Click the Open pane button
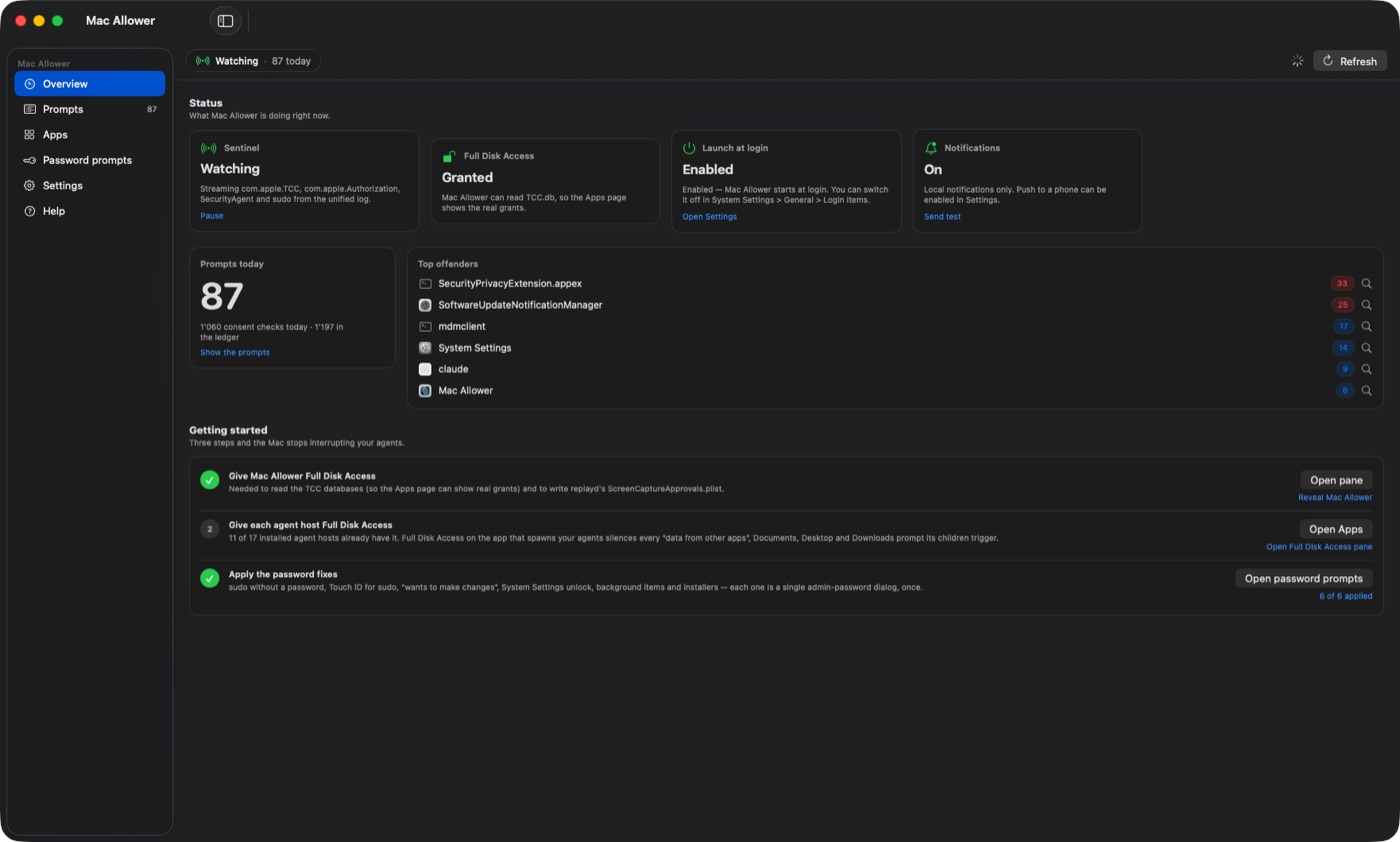The height and width of the screenshot is (842, 1400). tap(1336, 480)
